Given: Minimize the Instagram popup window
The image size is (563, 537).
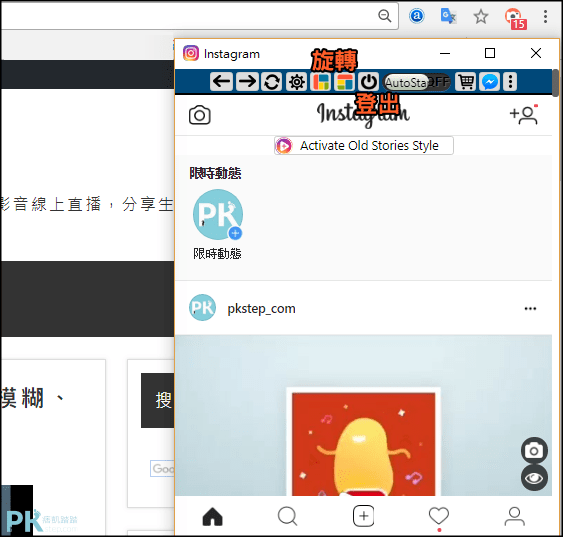Looking at the screenshot, I should (x=445, y=53).
